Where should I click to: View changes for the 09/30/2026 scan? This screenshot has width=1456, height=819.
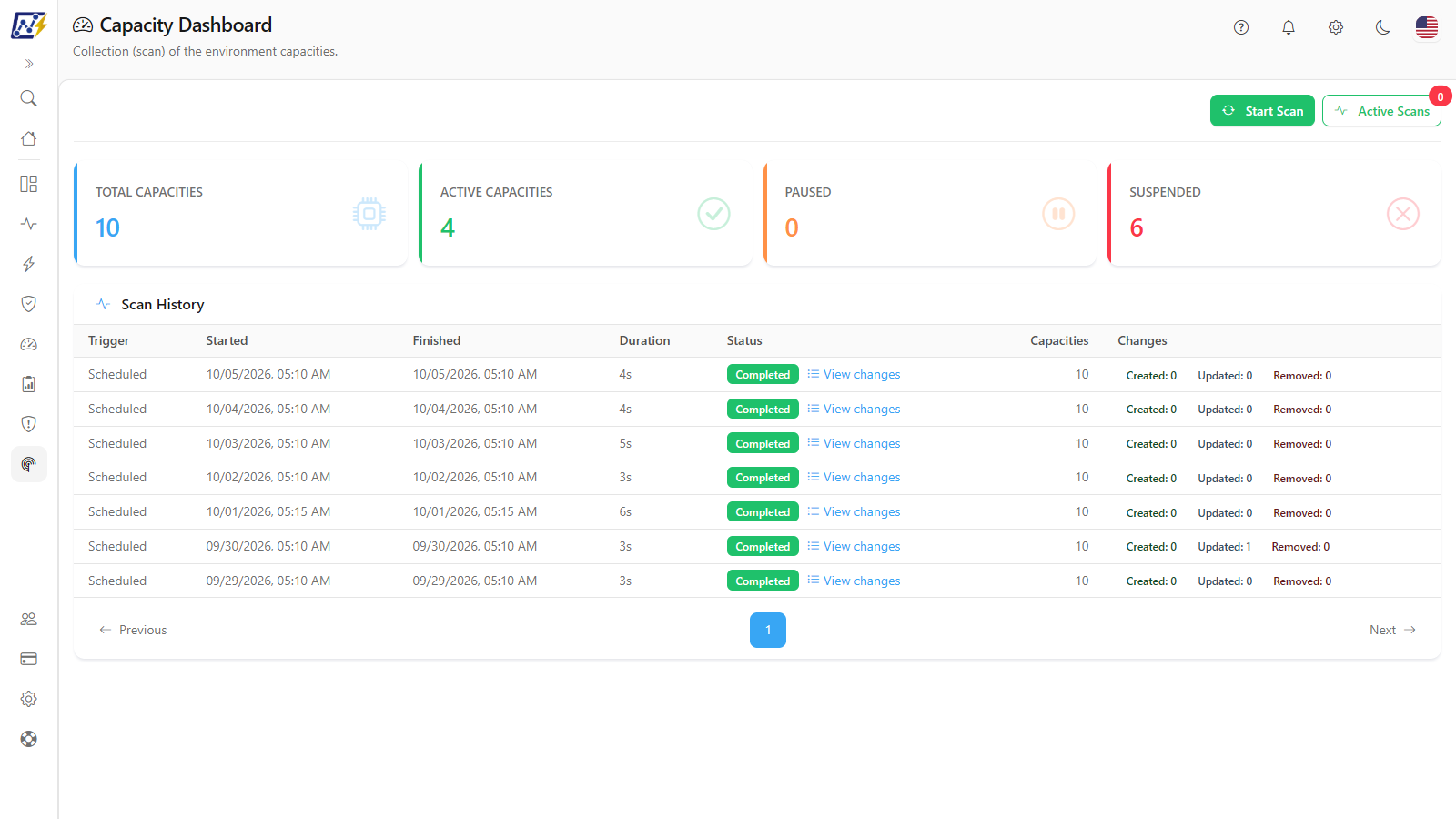pos(854,546)
